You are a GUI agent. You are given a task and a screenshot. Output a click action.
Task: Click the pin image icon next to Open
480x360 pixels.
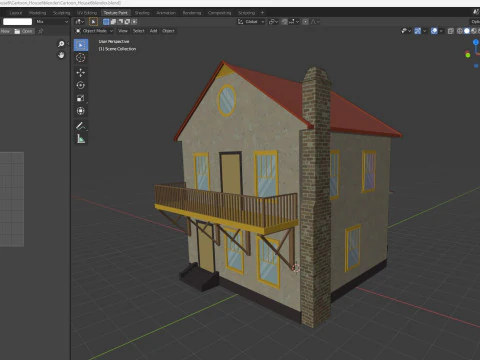point(41,31)
